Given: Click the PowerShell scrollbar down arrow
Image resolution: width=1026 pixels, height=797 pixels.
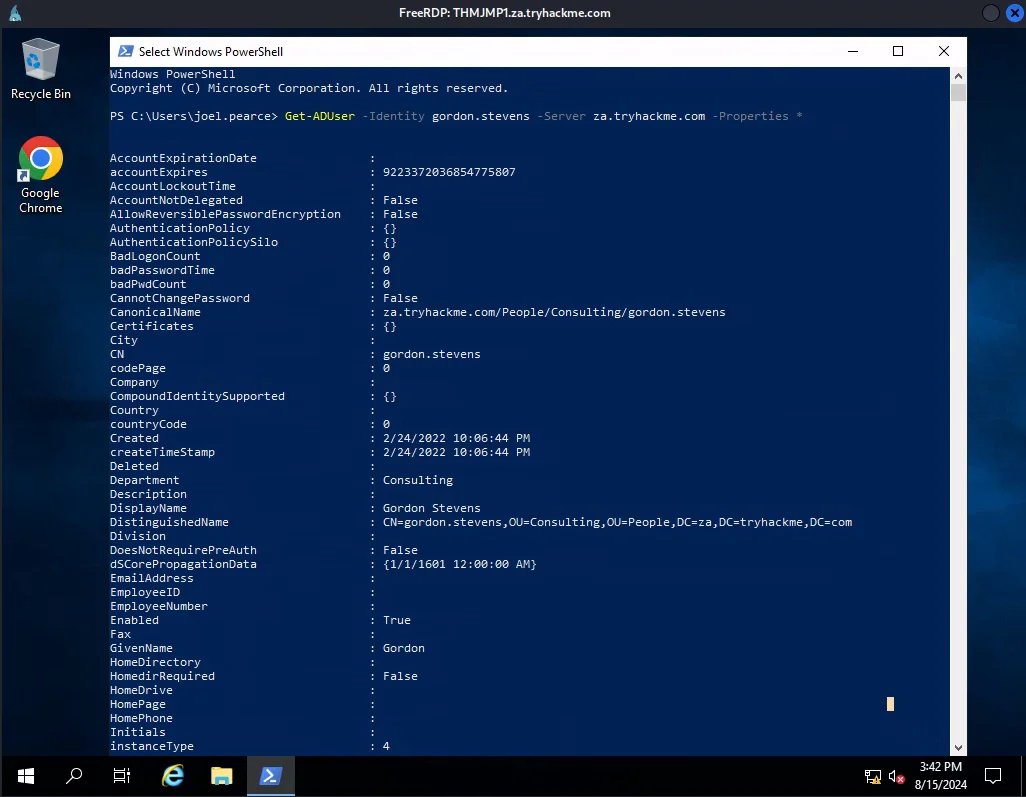Looking at the screenshot, I should (959, 748).
